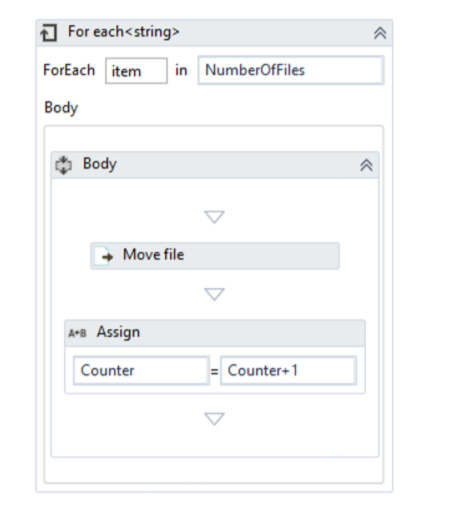This screenshot has height=505, width=458.
Task: Click the drop arrow below Assign
Action: coord(214,419)
